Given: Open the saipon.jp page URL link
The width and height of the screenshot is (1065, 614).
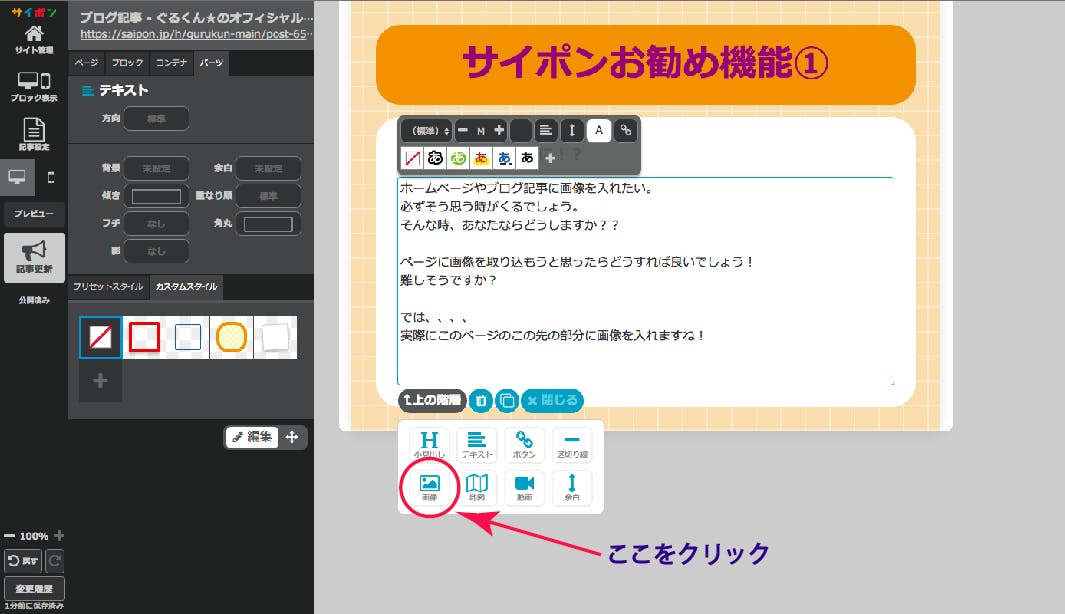Looking at the screenshot, I should click(x=196, y=34).
